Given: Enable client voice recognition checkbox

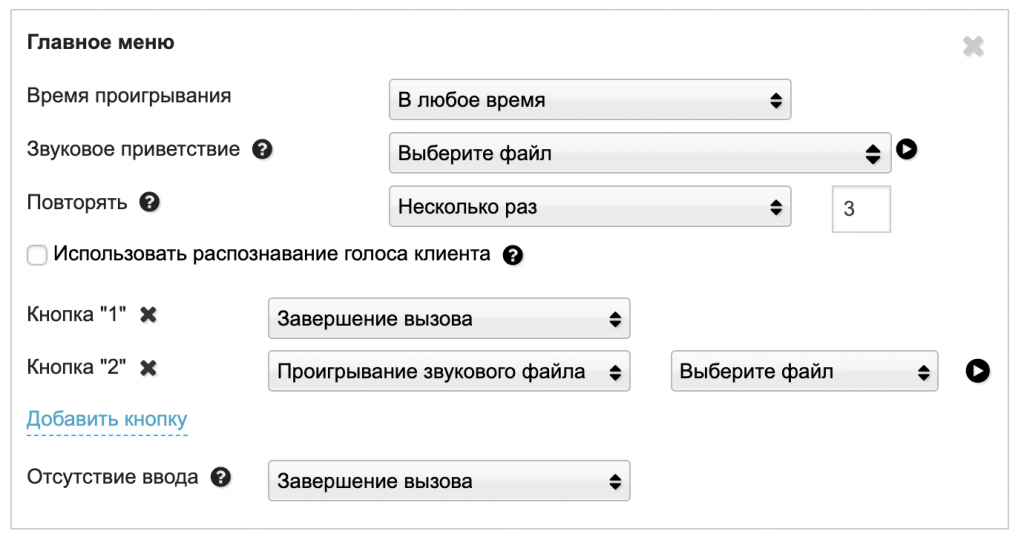Looking at the screenshot, I should point(37,256).
